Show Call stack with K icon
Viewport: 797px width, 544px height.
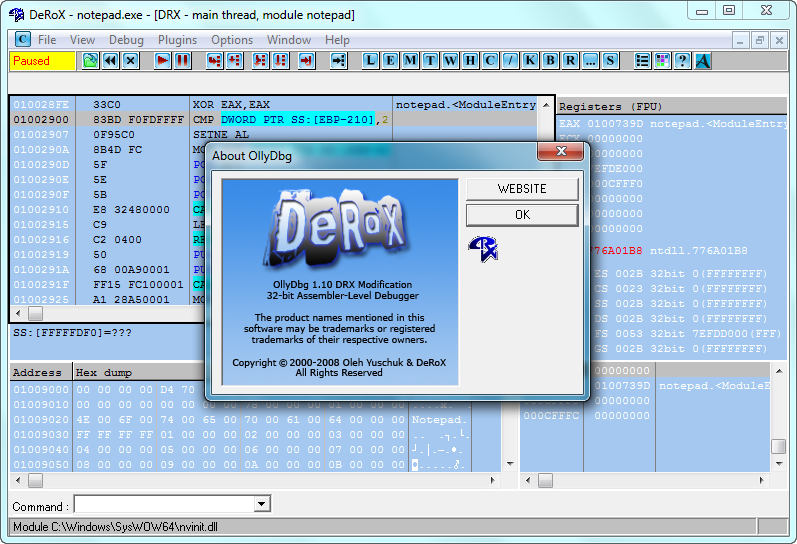[530, 61]
